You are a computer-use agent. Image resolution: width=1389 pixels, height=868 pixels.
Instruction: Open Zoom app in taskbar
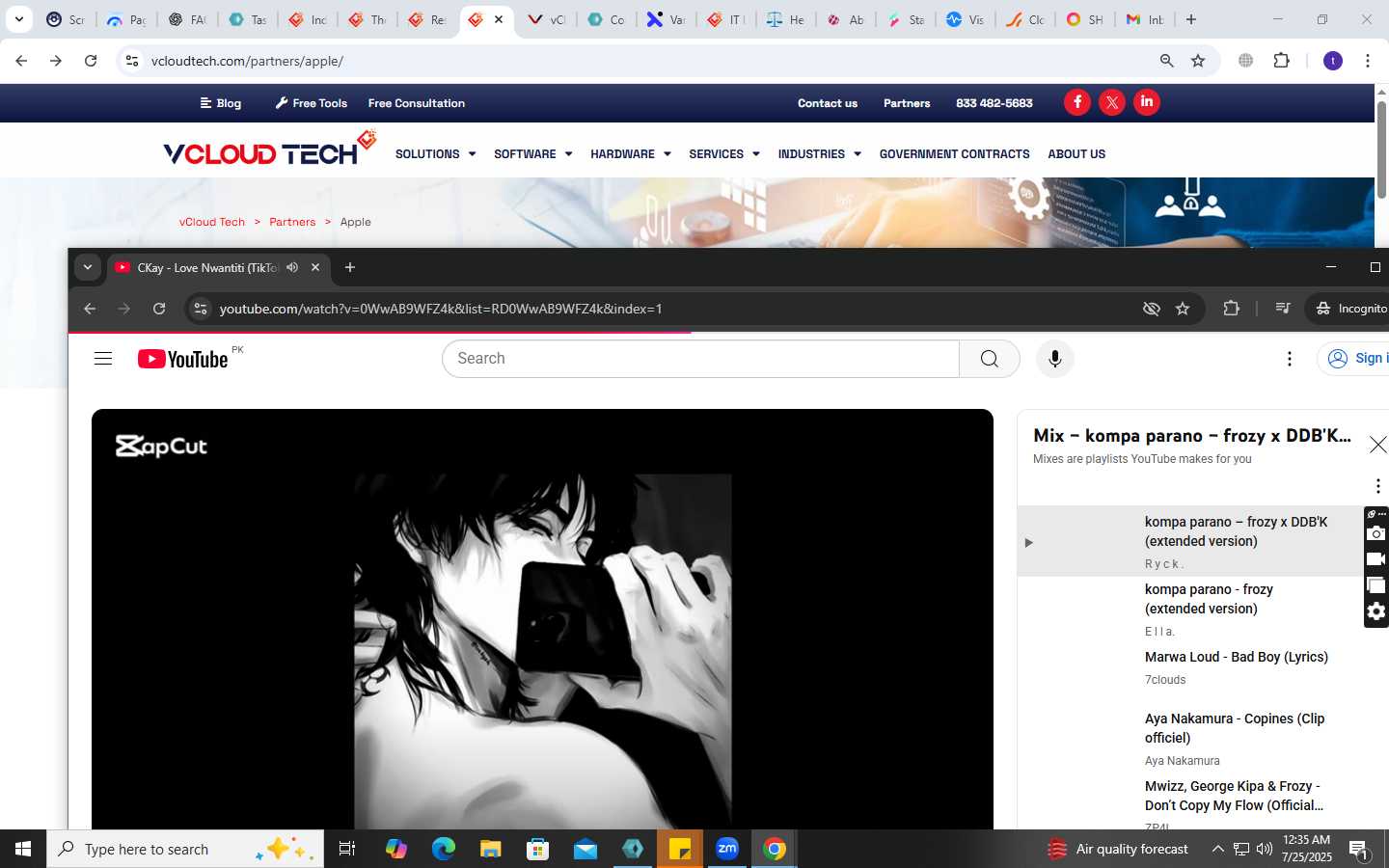coord(727,849)
